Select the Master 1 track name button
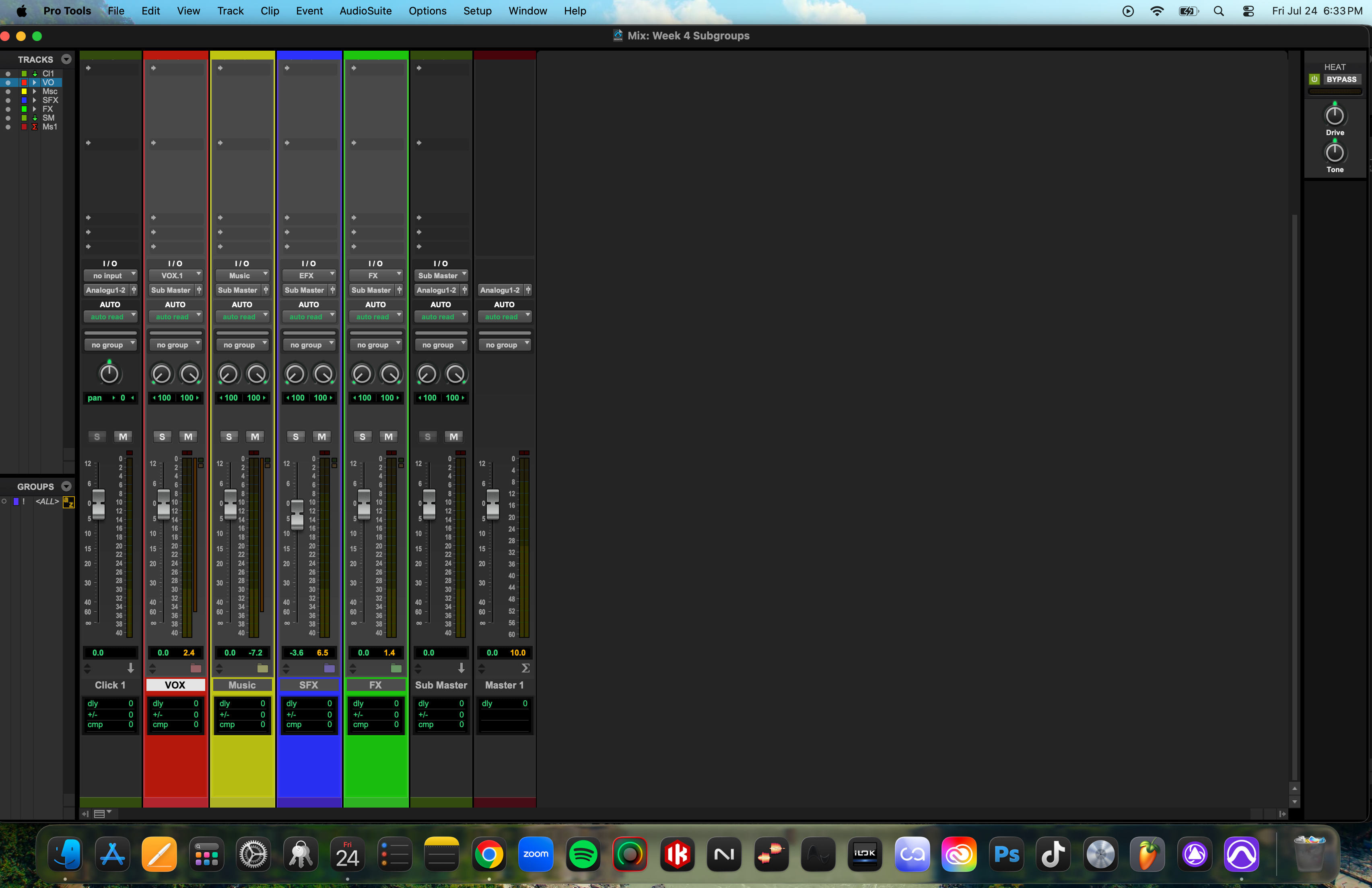This screenshot has width=1372, height=888. coord(505,684)
